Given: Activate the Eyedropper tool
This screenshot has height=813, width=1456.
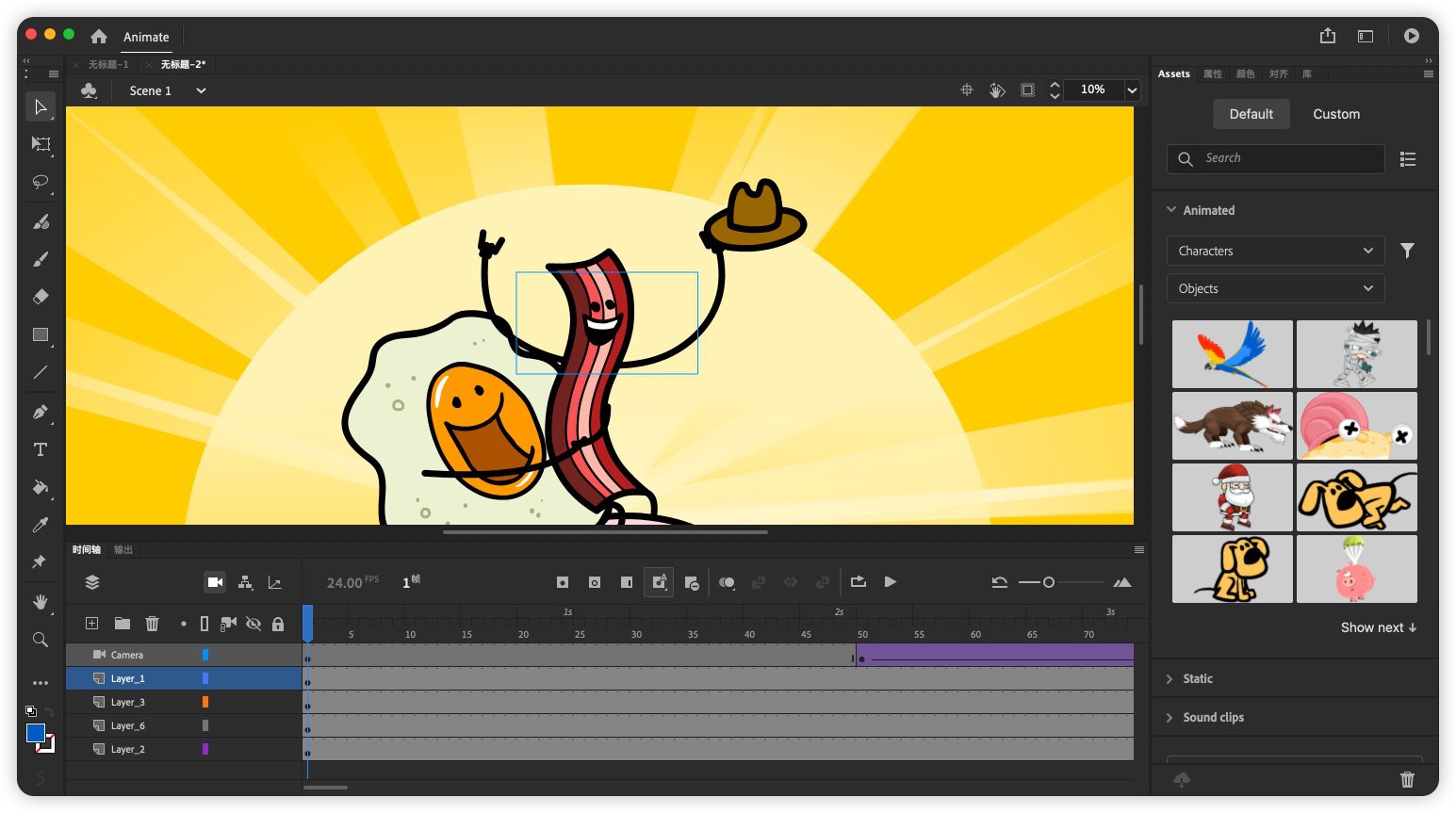Looking at the screenshot, I should (x=41, y=525).
